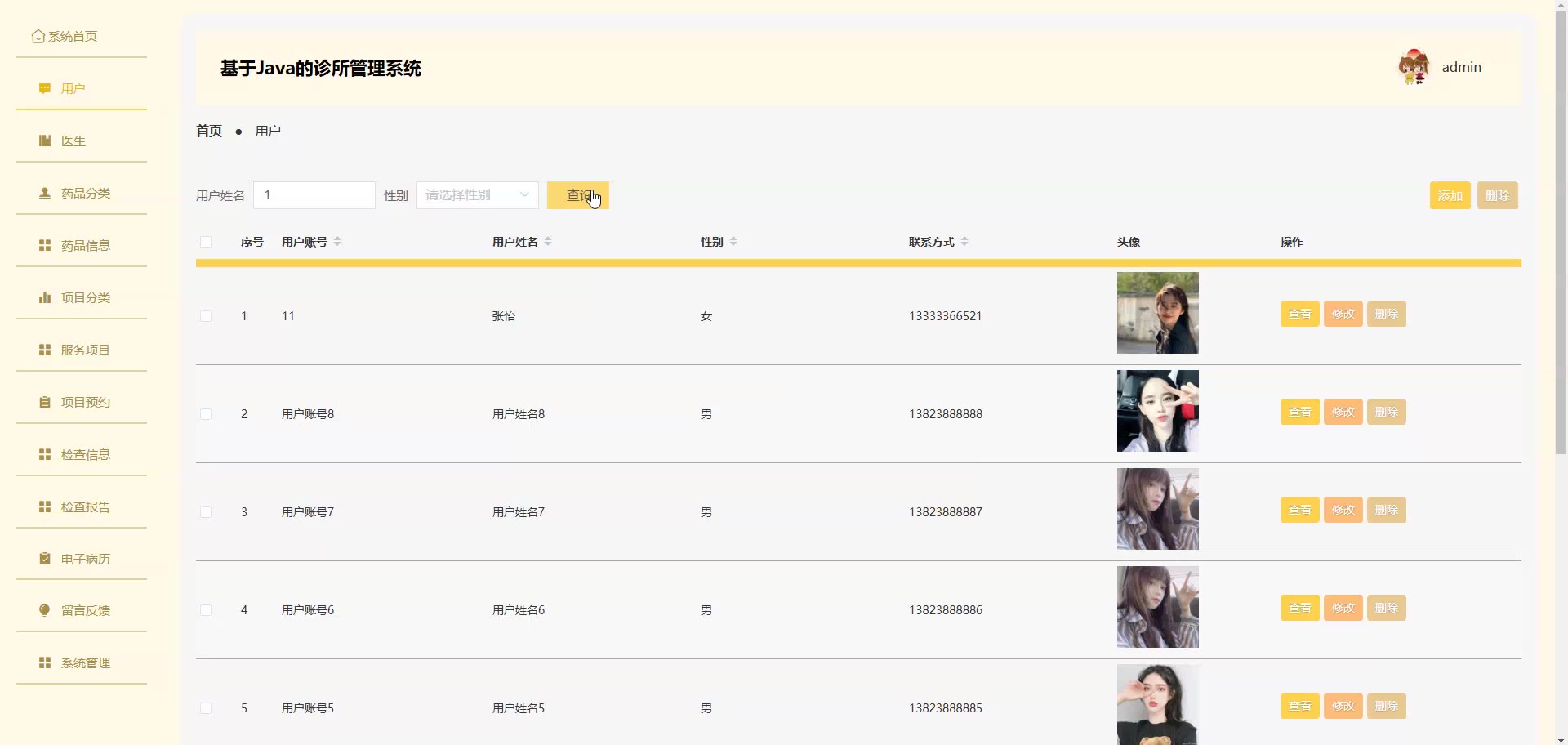Sort table by 用户姓名 column arrows
This screenshot has height=745, width=1568.
548,242
